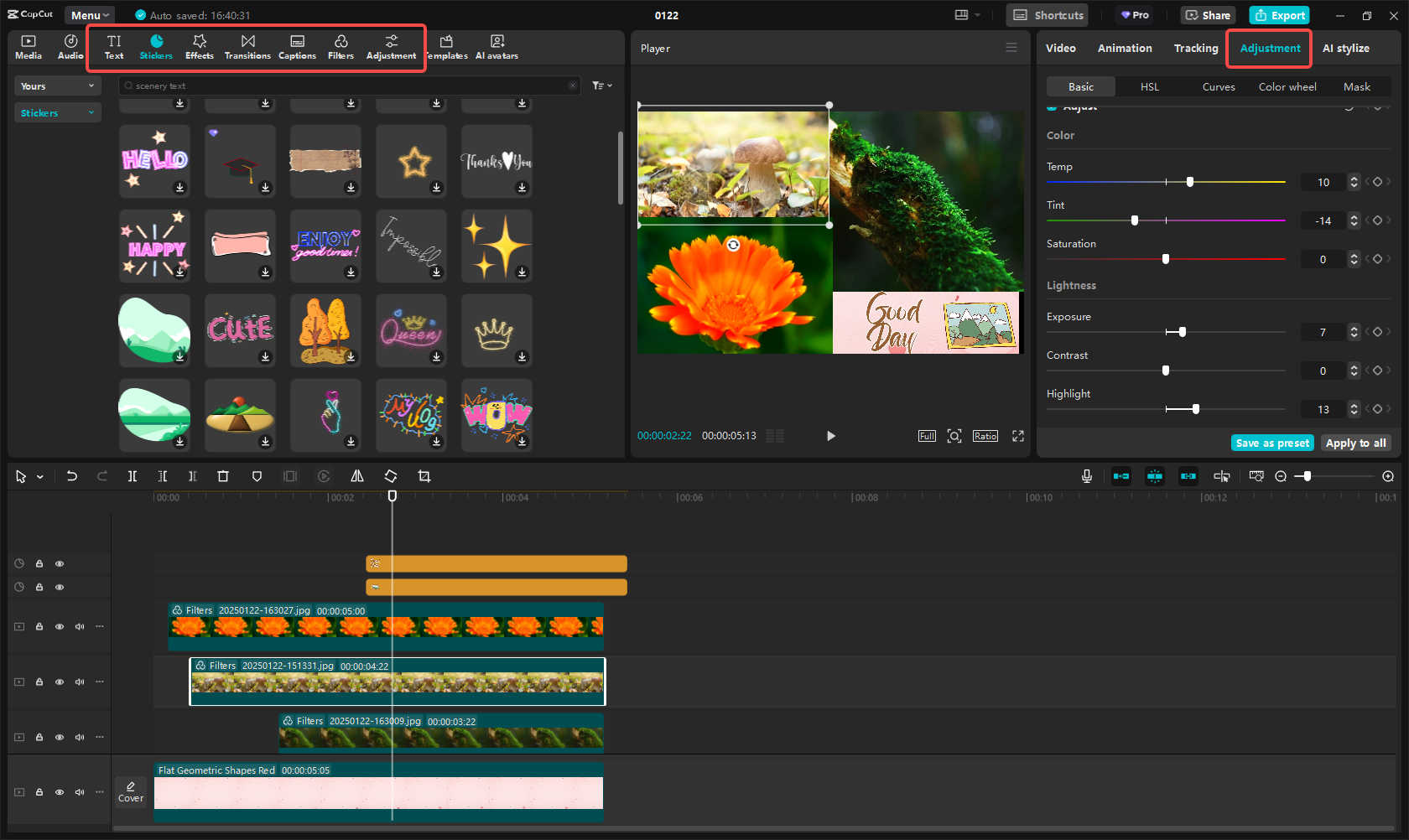Open the Animation tab
This screenshot has width=1409, height=840.
coord(1124,49)
